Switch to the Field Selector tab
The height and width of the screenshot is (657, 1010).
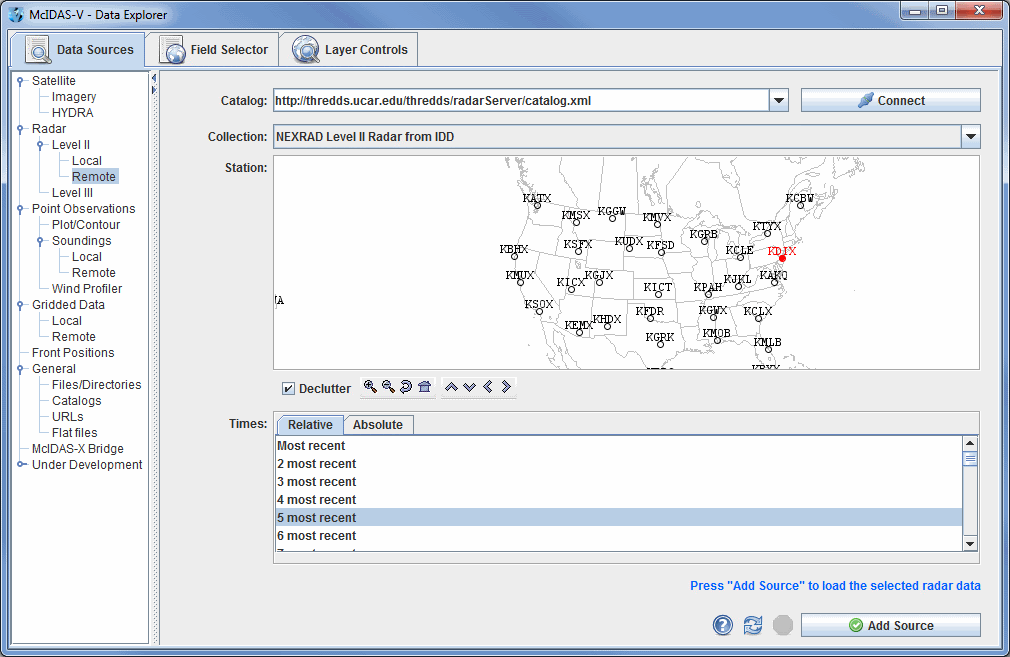click(213, 50)
